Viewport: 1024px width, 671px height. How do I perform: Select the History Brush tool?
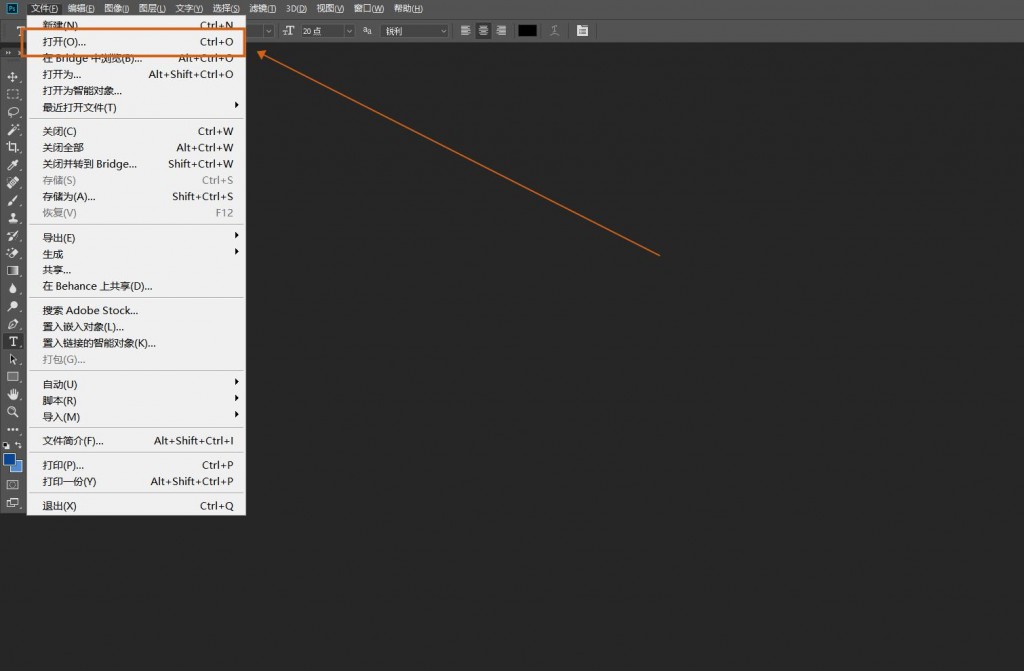12,235
